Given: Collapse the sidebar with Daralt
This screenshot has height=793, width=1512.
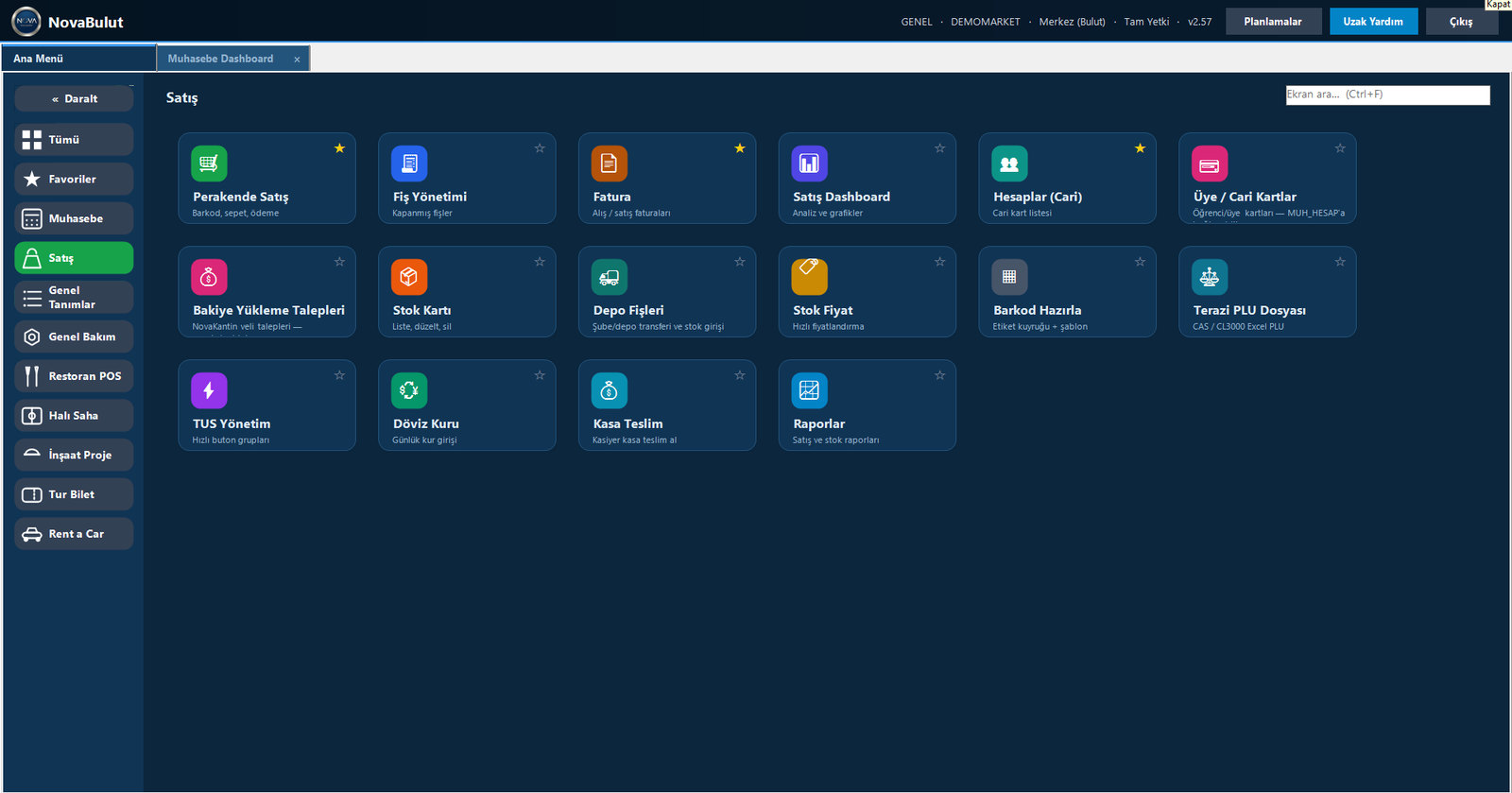Looking at the screenshot, I should click(74, 99).
